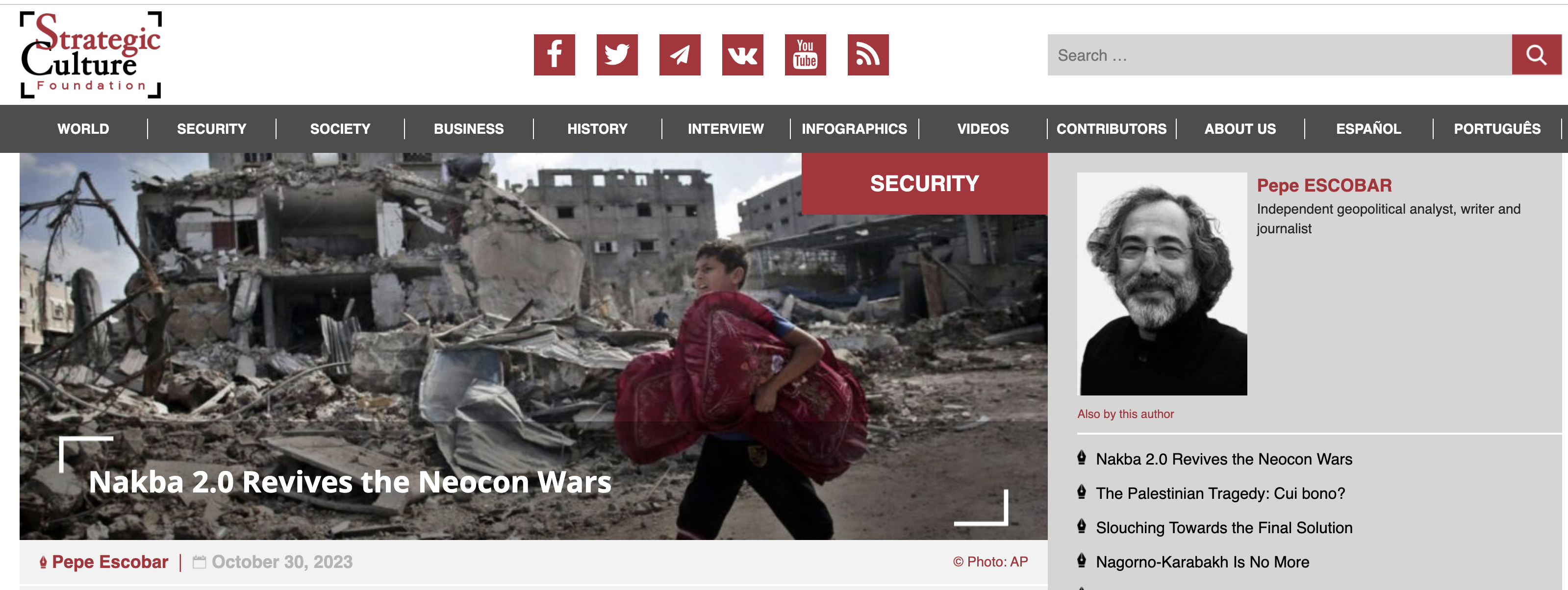Click the red SECURITY category label
Screen dimensions: 1568x590
point(924,184)
